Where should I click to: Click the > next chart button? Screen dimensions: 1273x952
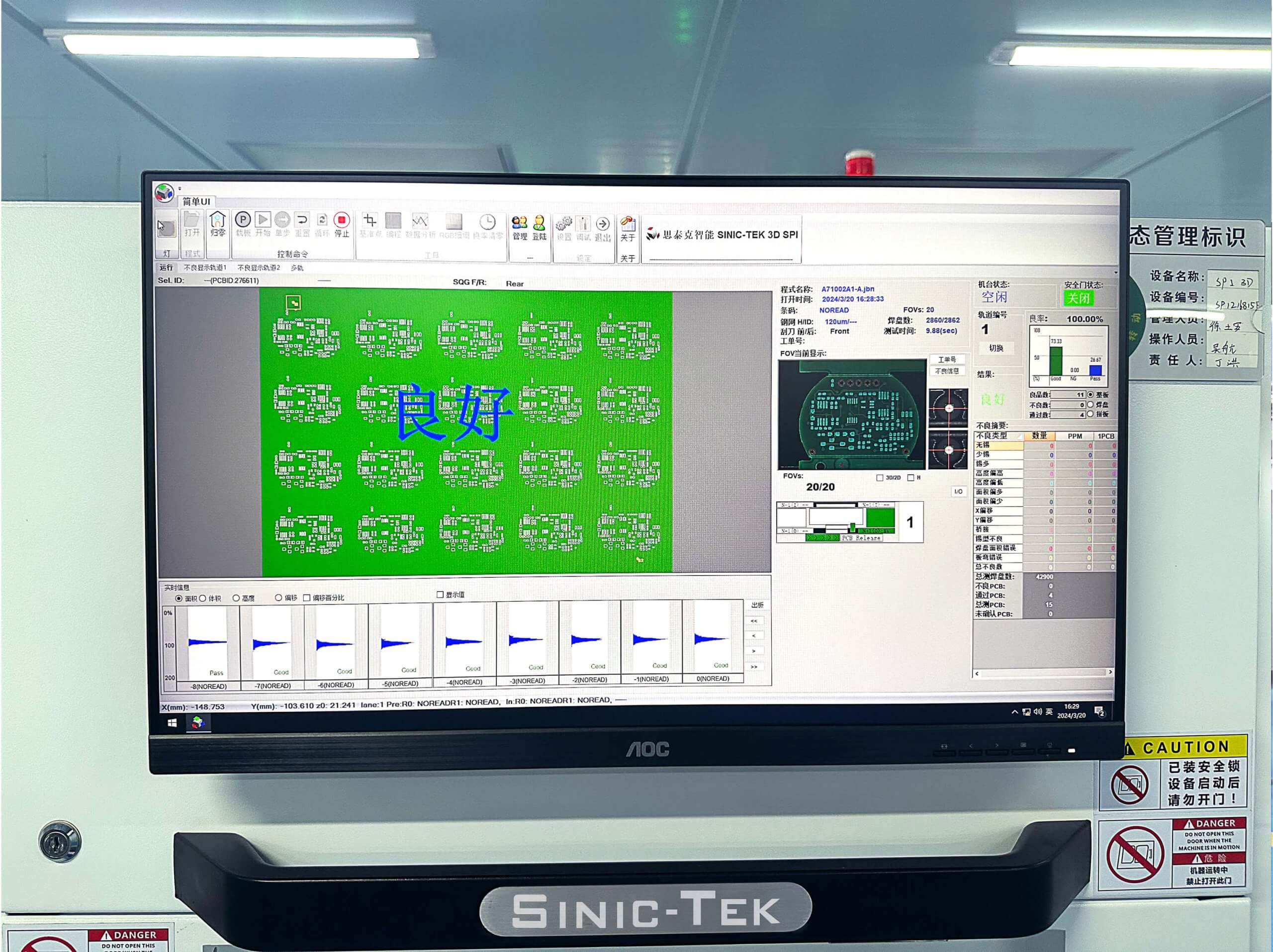pos(754,651)
